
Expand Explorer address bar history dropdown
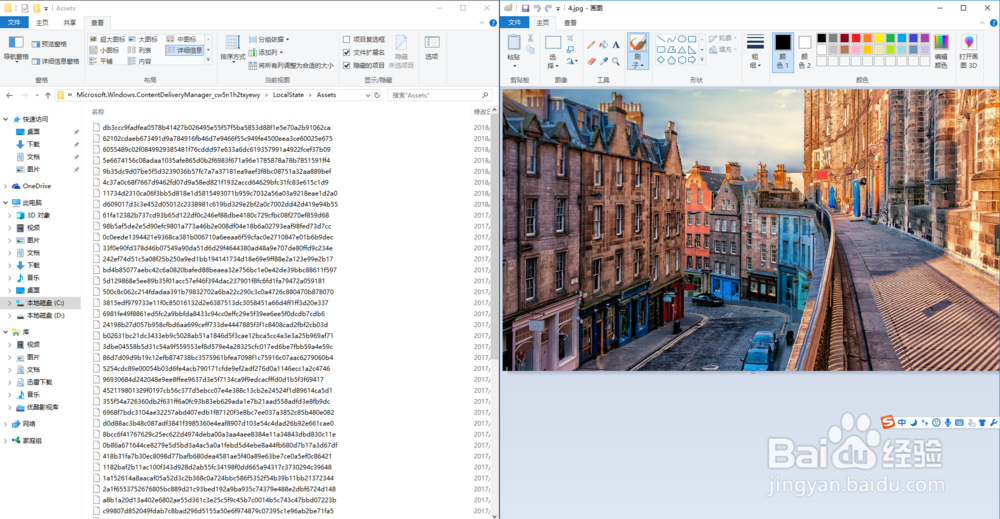367,95
